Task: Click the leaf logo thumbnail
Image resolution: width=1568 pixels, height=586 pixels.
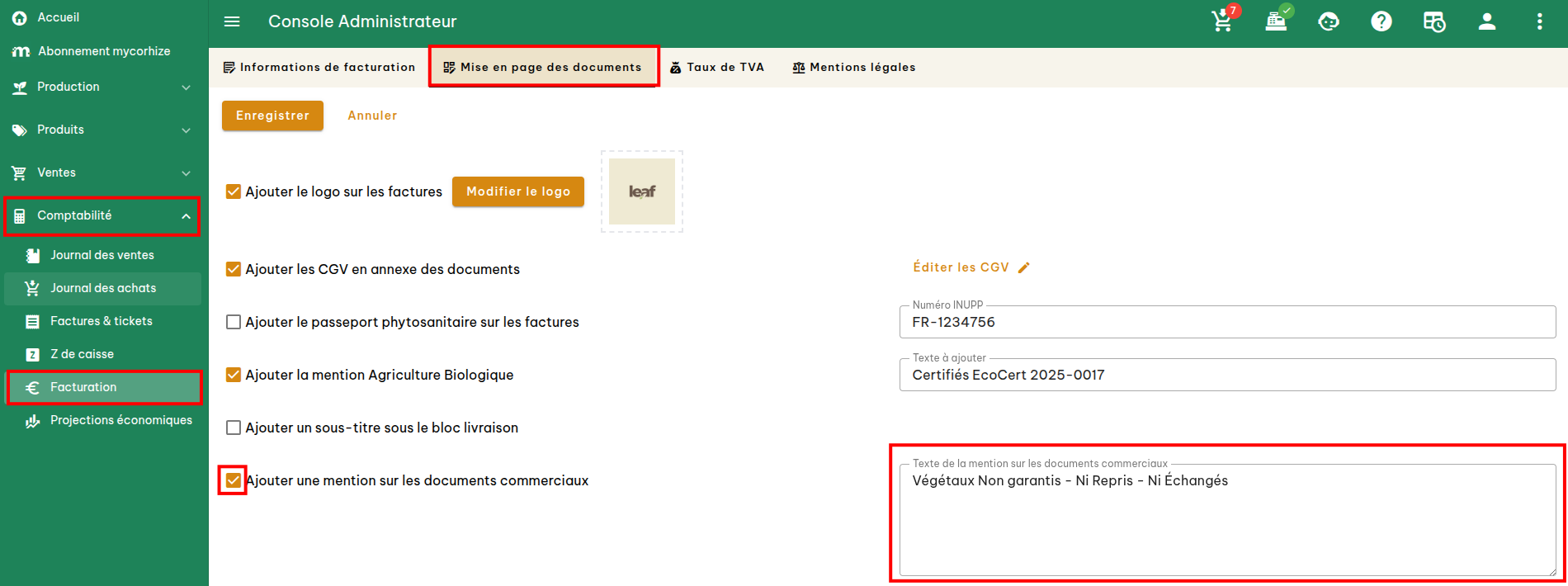Action: [x=642, y=191]
